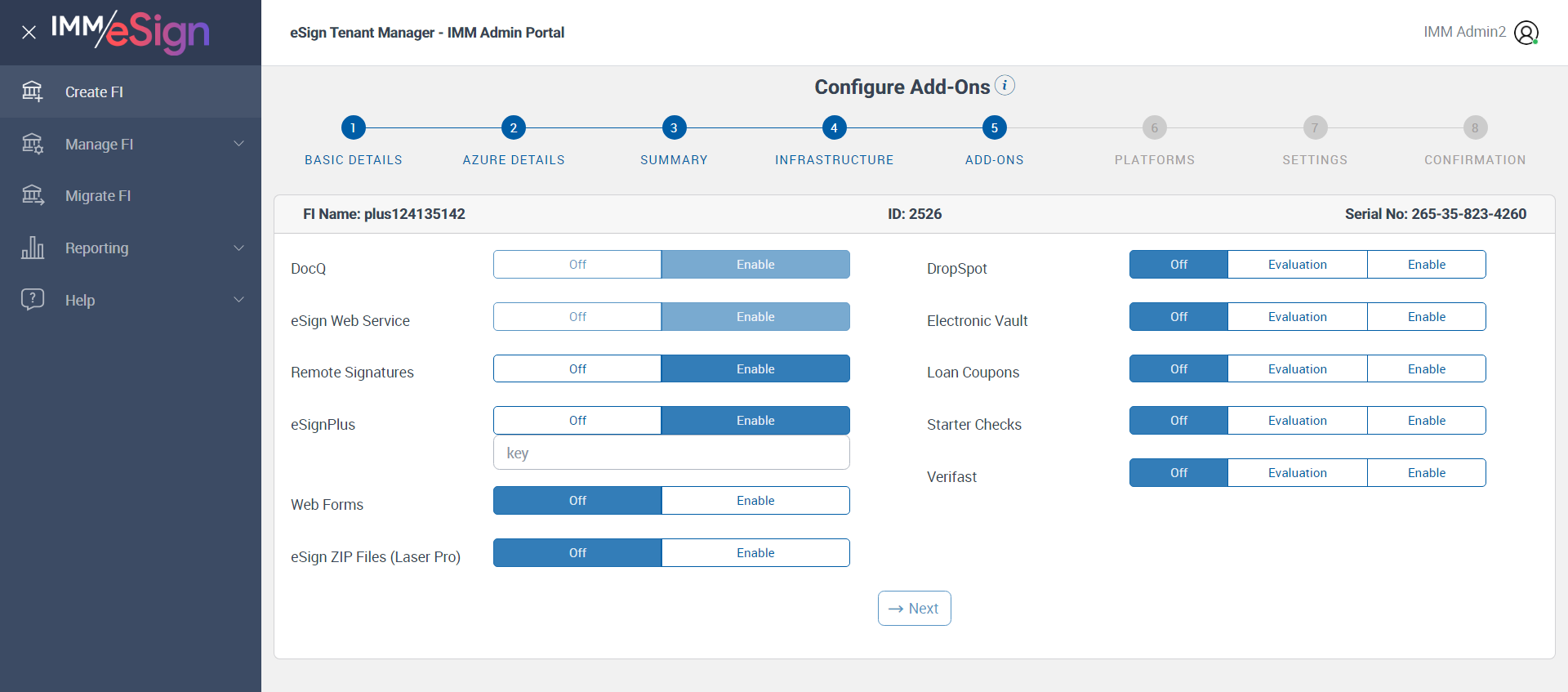Set DropSpot to Evaluation
This screenshot has width=1568, height=692.
point(1297,265)
